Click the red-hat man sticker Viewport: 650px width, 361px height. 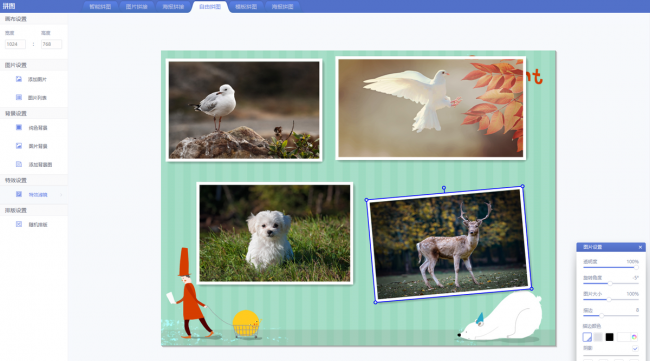point(189,293)
